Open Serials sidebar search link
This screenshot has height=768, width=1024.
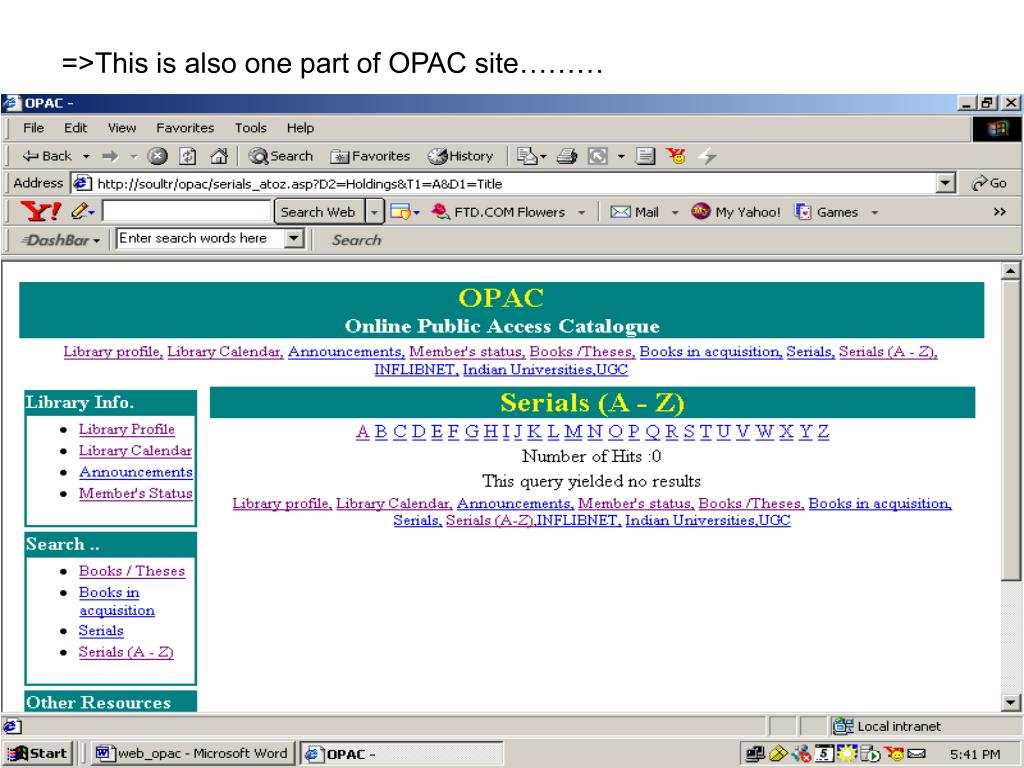point(101,631)
